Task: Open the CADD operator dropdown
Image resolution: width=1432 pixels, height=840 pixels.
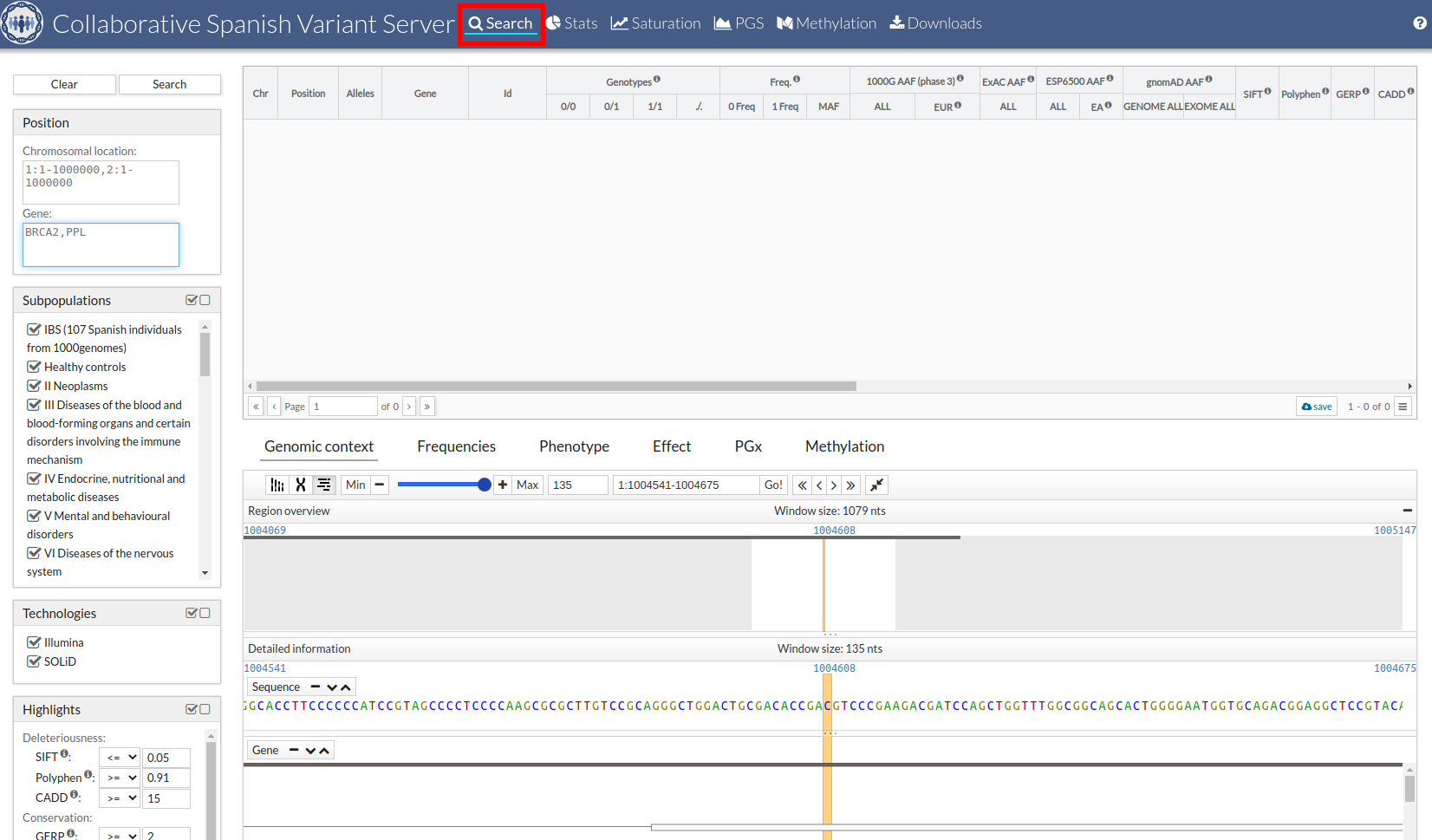Action: pos(120,798)
